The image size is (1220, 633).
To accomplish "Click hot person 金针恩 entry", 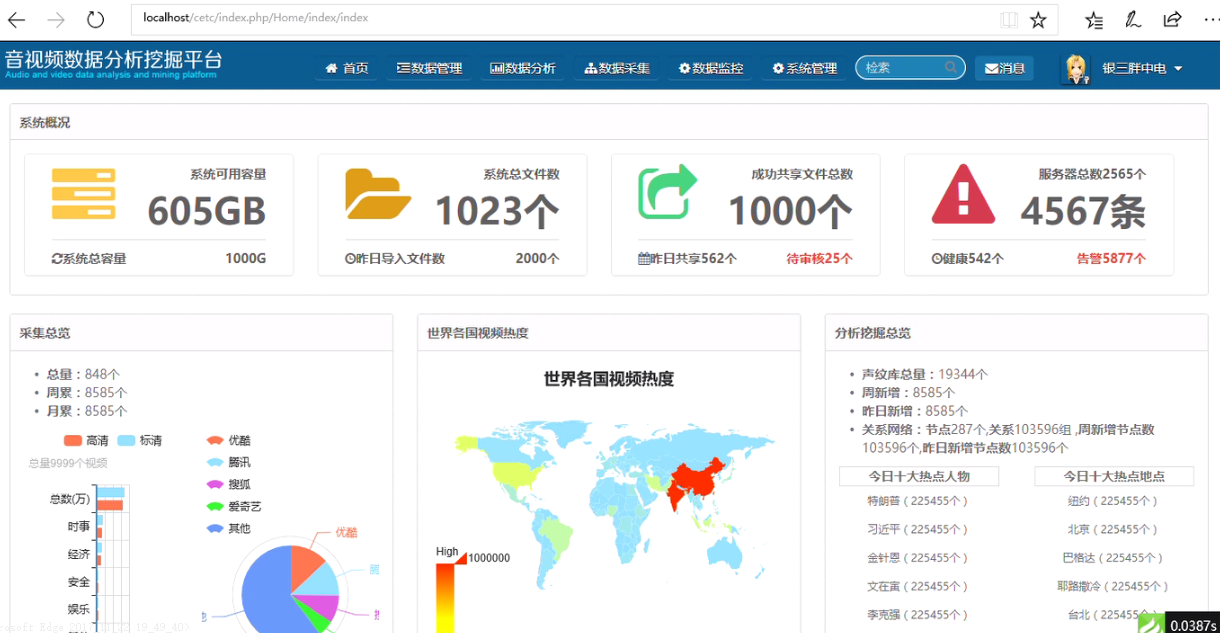I will point(917,558).
